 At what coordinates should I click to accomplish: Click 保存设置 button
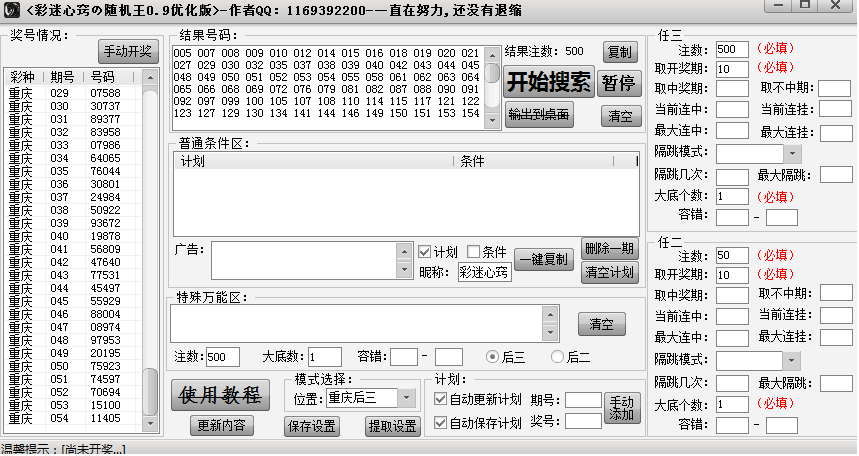[x=312, y=426]
